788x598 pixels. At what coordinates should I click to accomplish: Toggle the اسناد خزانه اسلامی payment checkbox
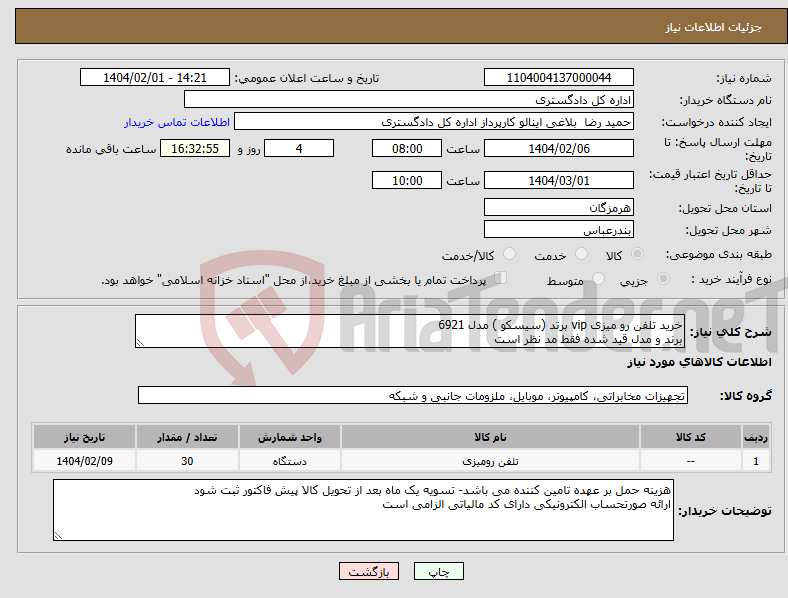click(501, 278)
